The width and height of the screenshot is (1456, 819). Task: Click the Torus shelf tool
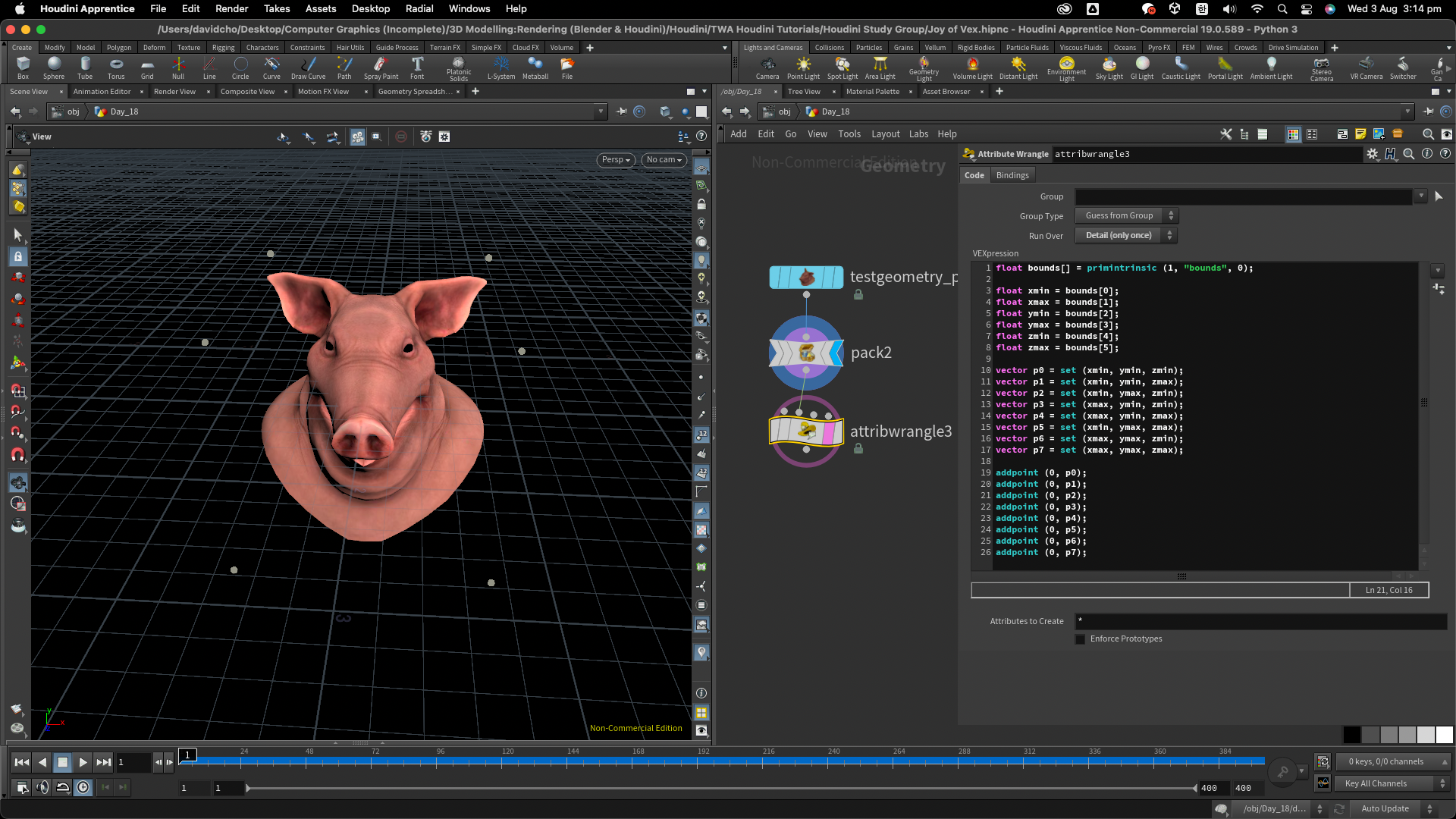point(116,67)
